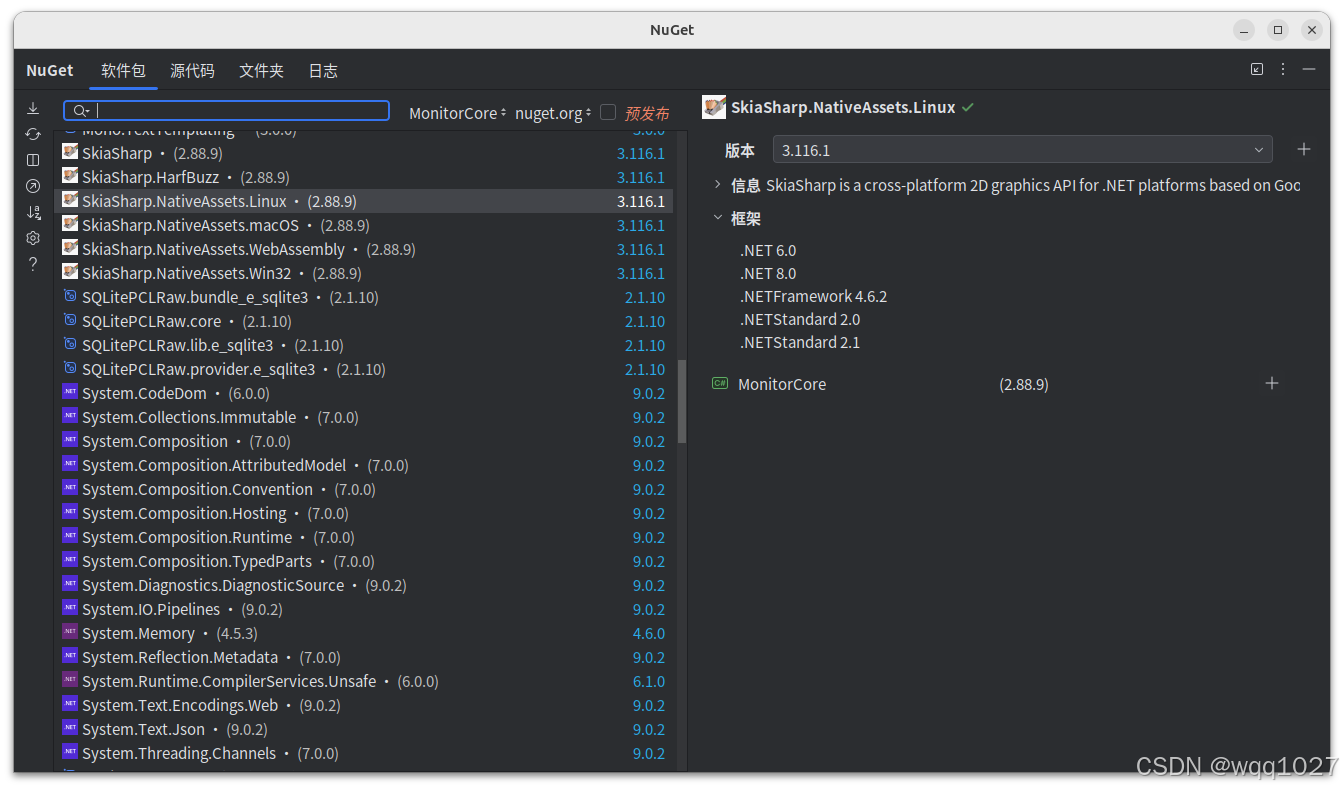Screen dimensions: 1344x789
Task: Click the plus button next to version selector
Action: pos(1304,149)
